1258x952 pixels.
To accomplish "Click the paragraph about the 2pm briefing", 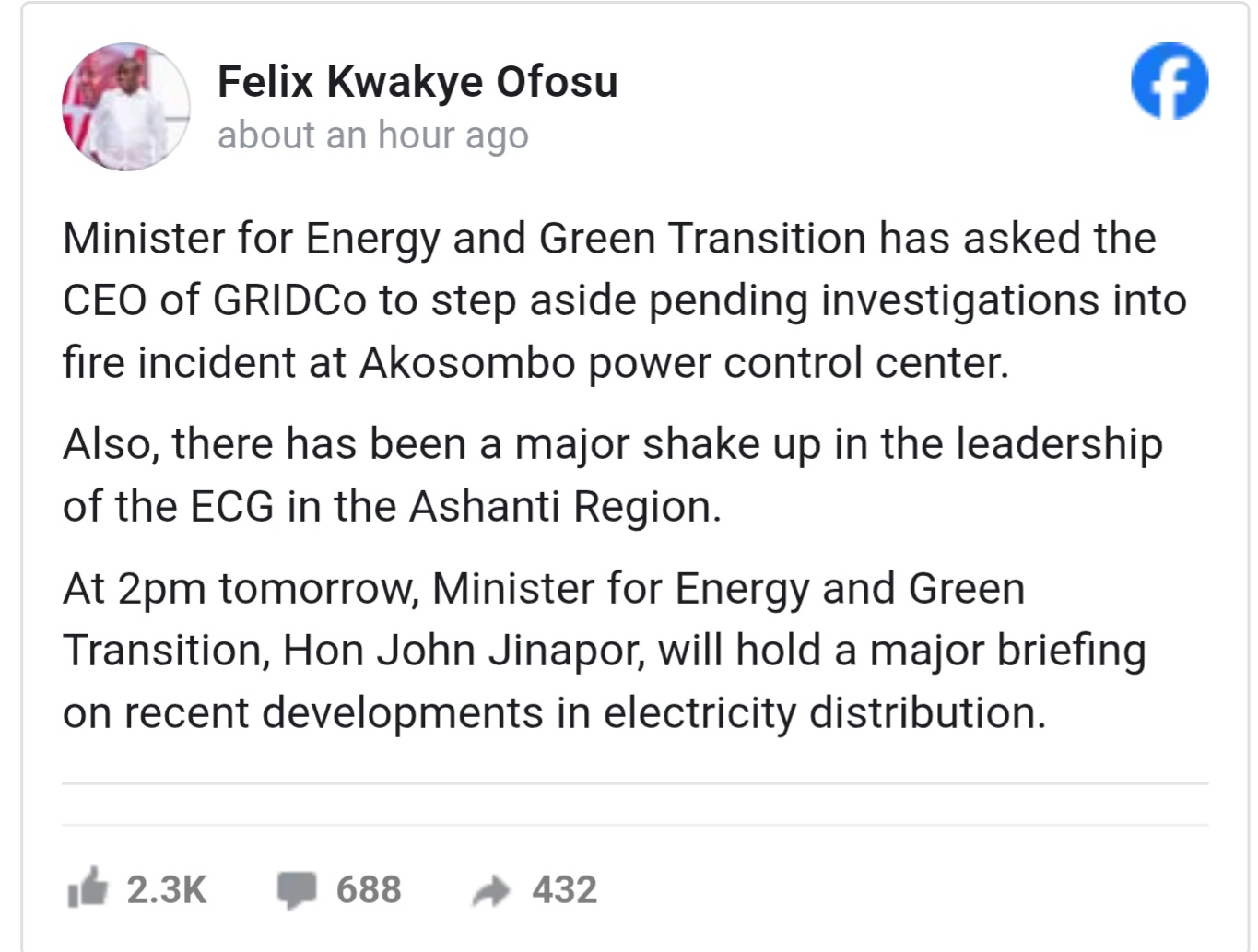I will pos(604,651).
